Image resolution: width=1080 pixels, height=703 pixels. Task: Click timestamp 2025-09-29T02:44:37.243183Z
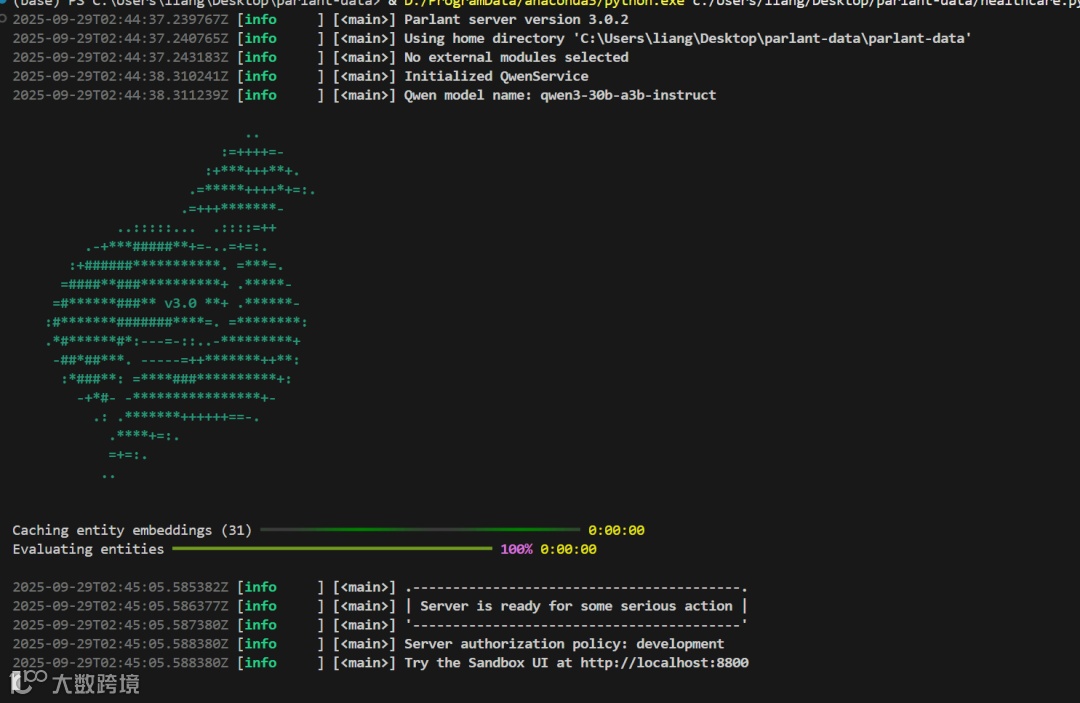[x=121, y=57]
